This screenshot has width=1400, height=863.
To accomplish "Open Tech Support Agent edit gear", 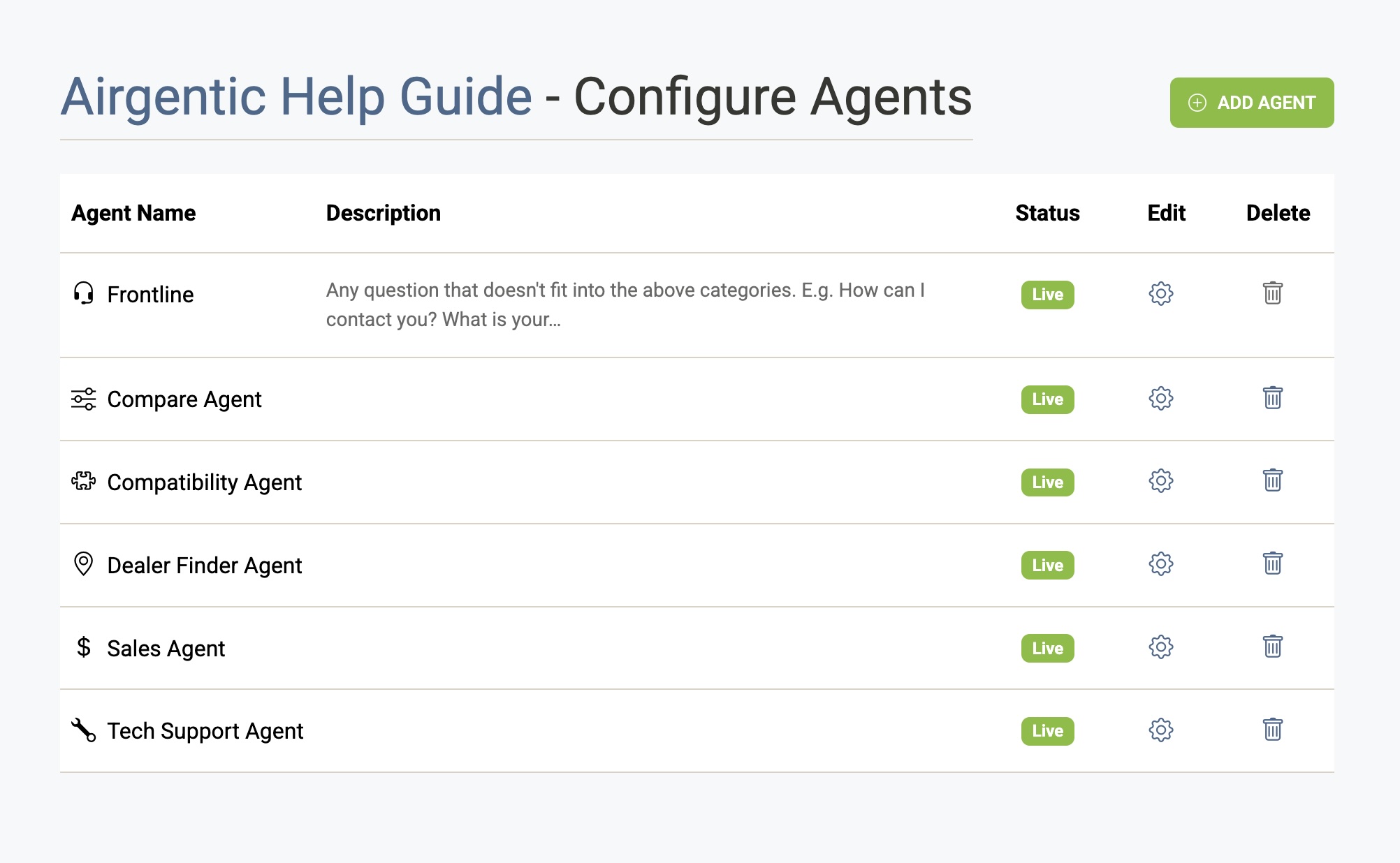I will tap(1160, 730).
